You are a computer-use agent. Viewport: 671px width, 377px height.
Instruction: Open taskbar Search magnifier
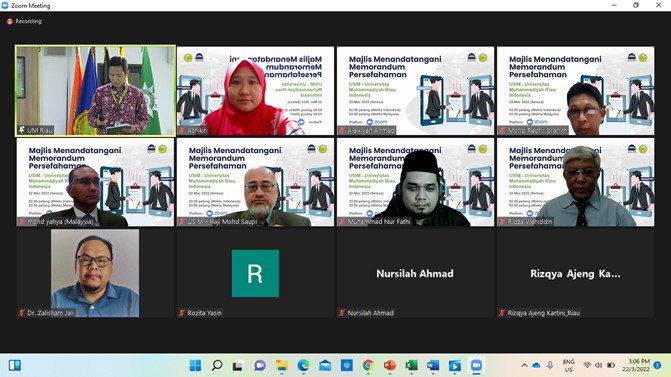(x=217, y=365)
